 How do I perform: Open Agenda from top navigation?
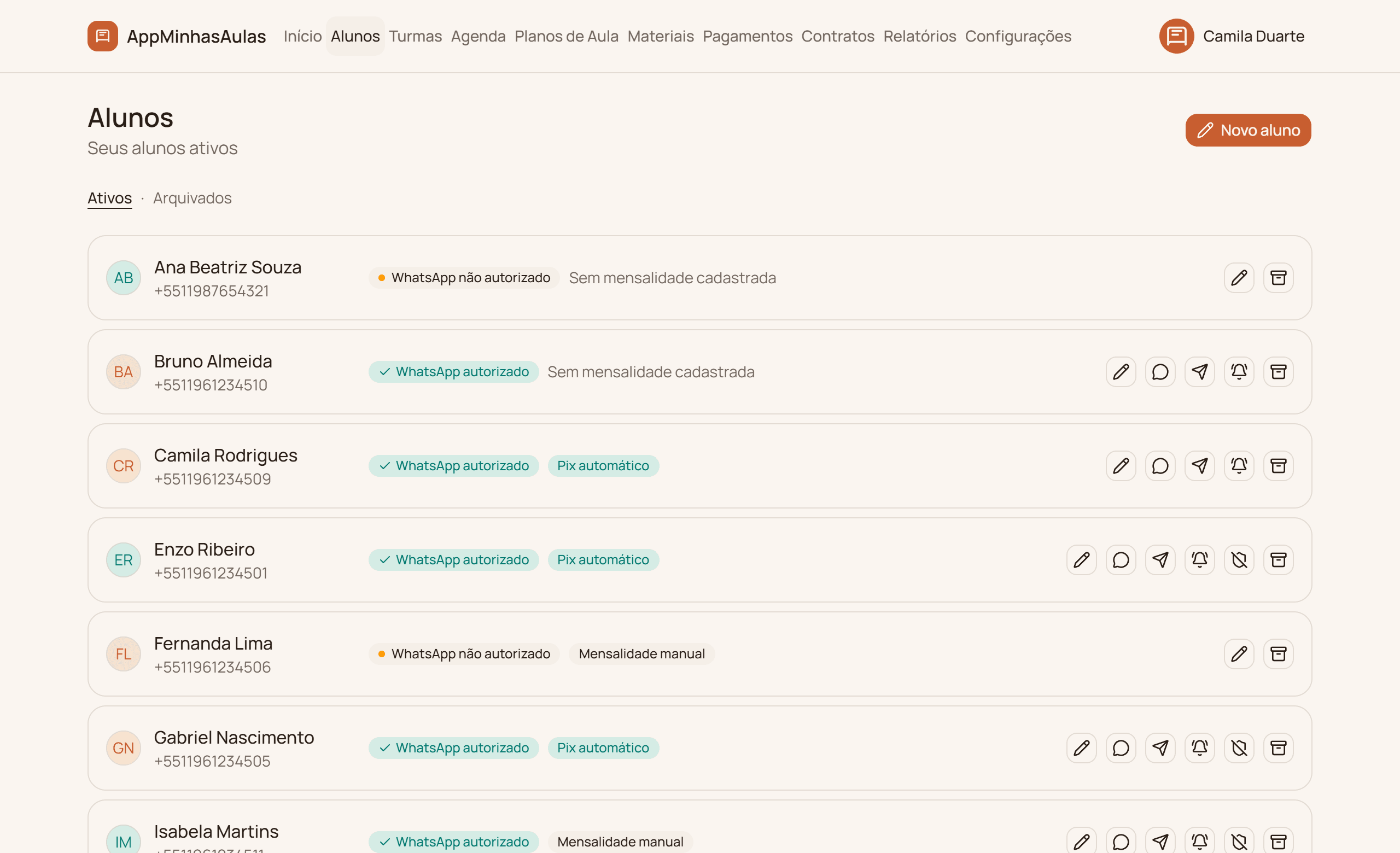(x=478, y=36)
